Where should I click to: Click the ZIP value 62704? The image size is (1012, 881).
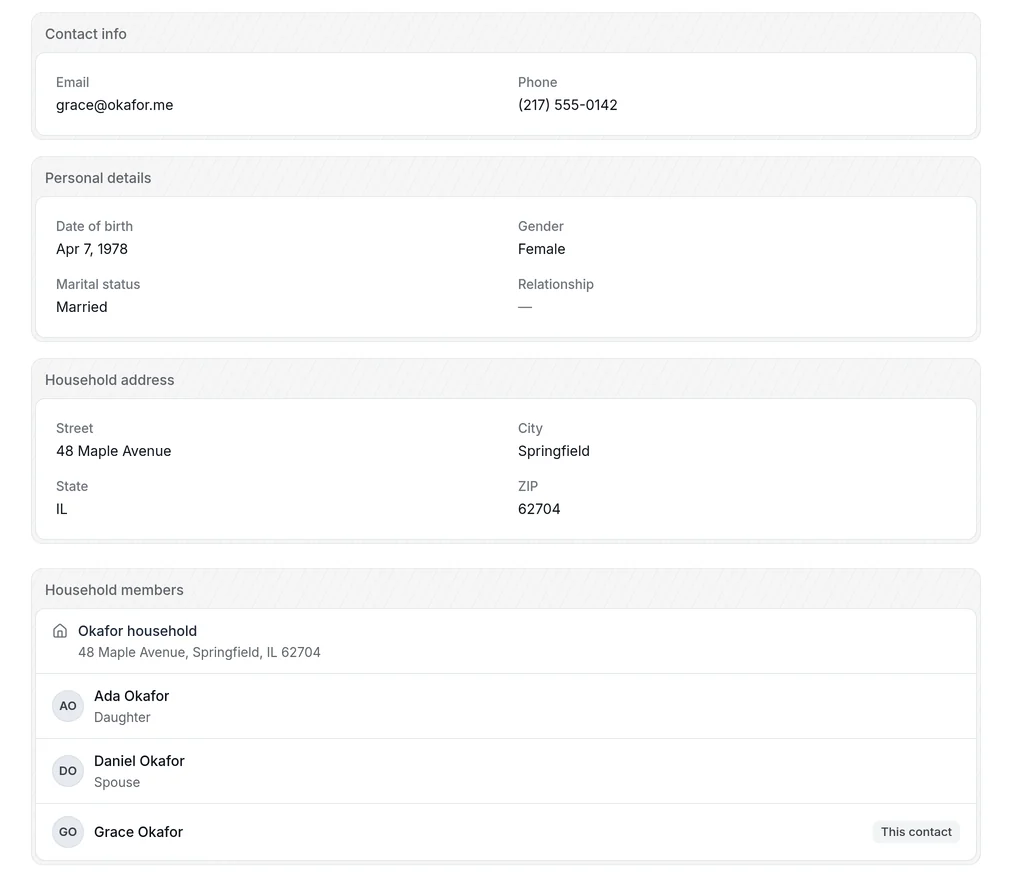(539, 509)
